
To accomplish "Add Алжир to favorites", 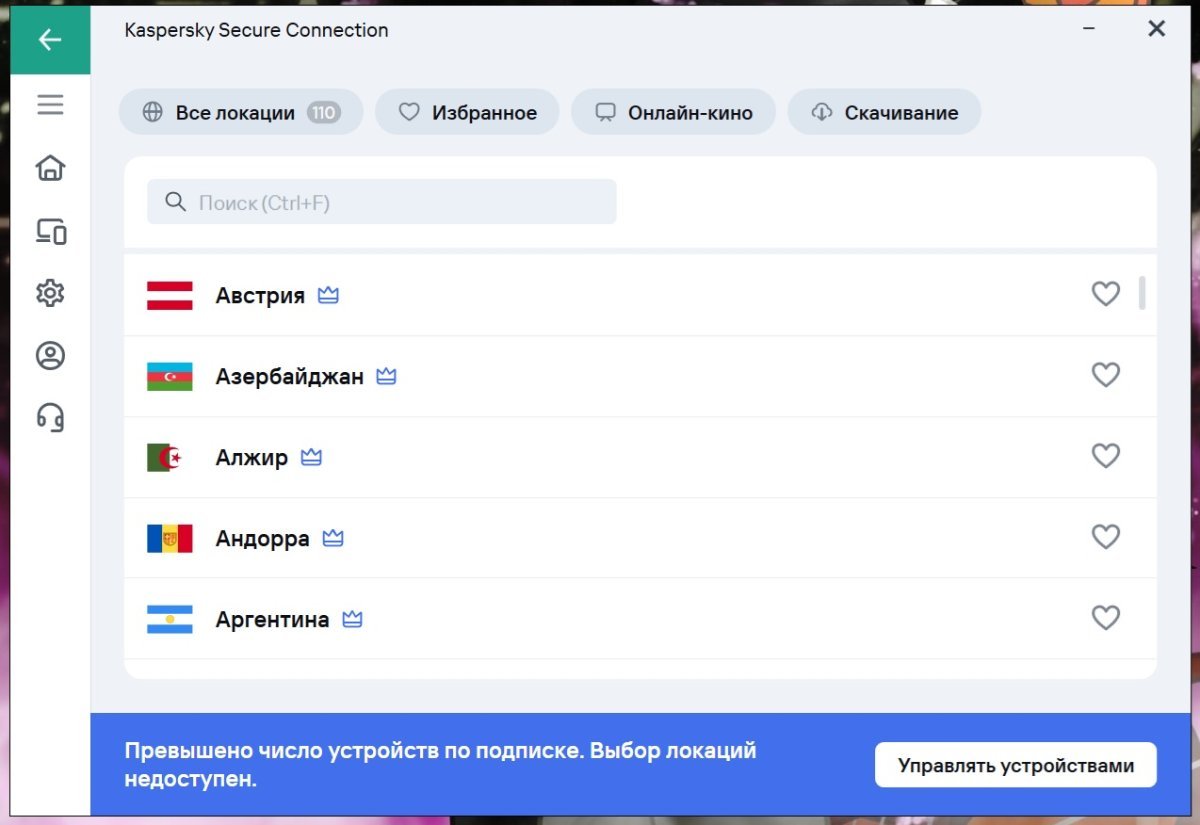I will tap(1105, 456).
